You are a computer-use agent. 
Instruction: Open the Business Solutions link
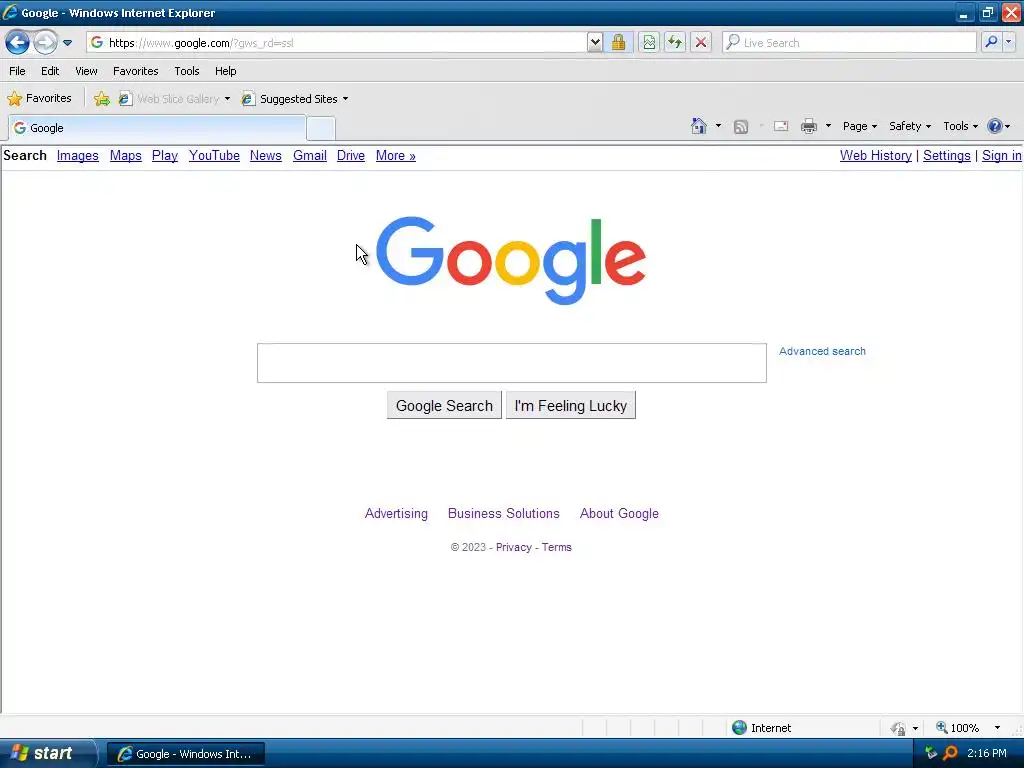tap(504, 513)
